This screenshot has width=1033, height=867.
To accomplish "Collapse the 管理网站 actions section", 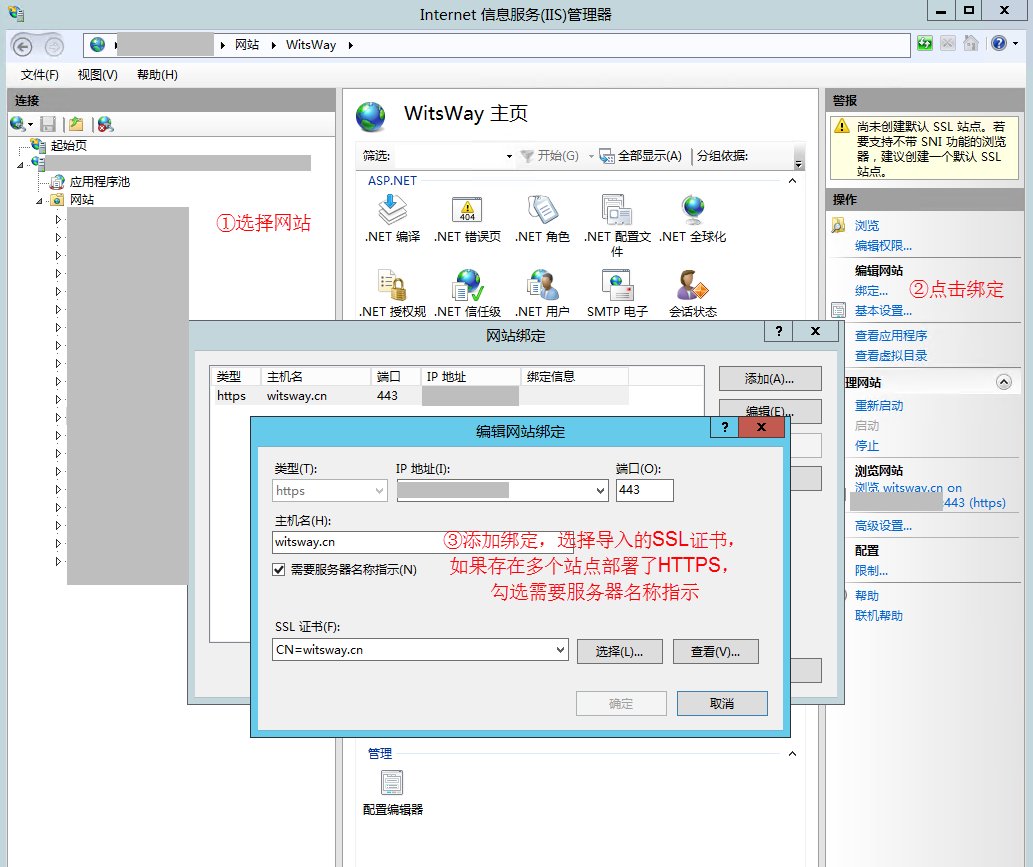I will point(1004,382).
